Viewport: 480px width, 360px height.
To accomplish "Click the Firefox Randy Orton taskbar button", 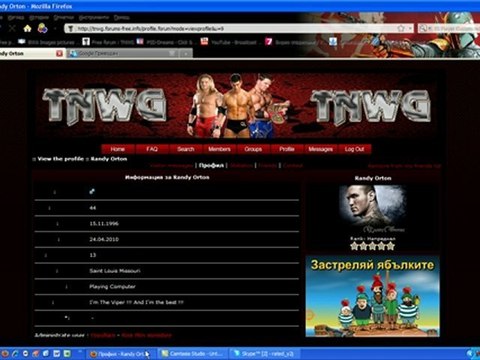I will click(x=121, y=354).
